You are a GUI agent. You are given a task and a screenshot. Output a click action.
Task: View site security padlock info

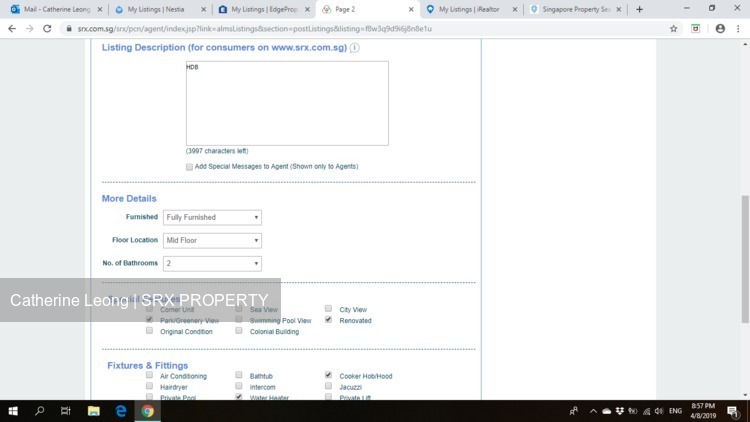(69, 29)
